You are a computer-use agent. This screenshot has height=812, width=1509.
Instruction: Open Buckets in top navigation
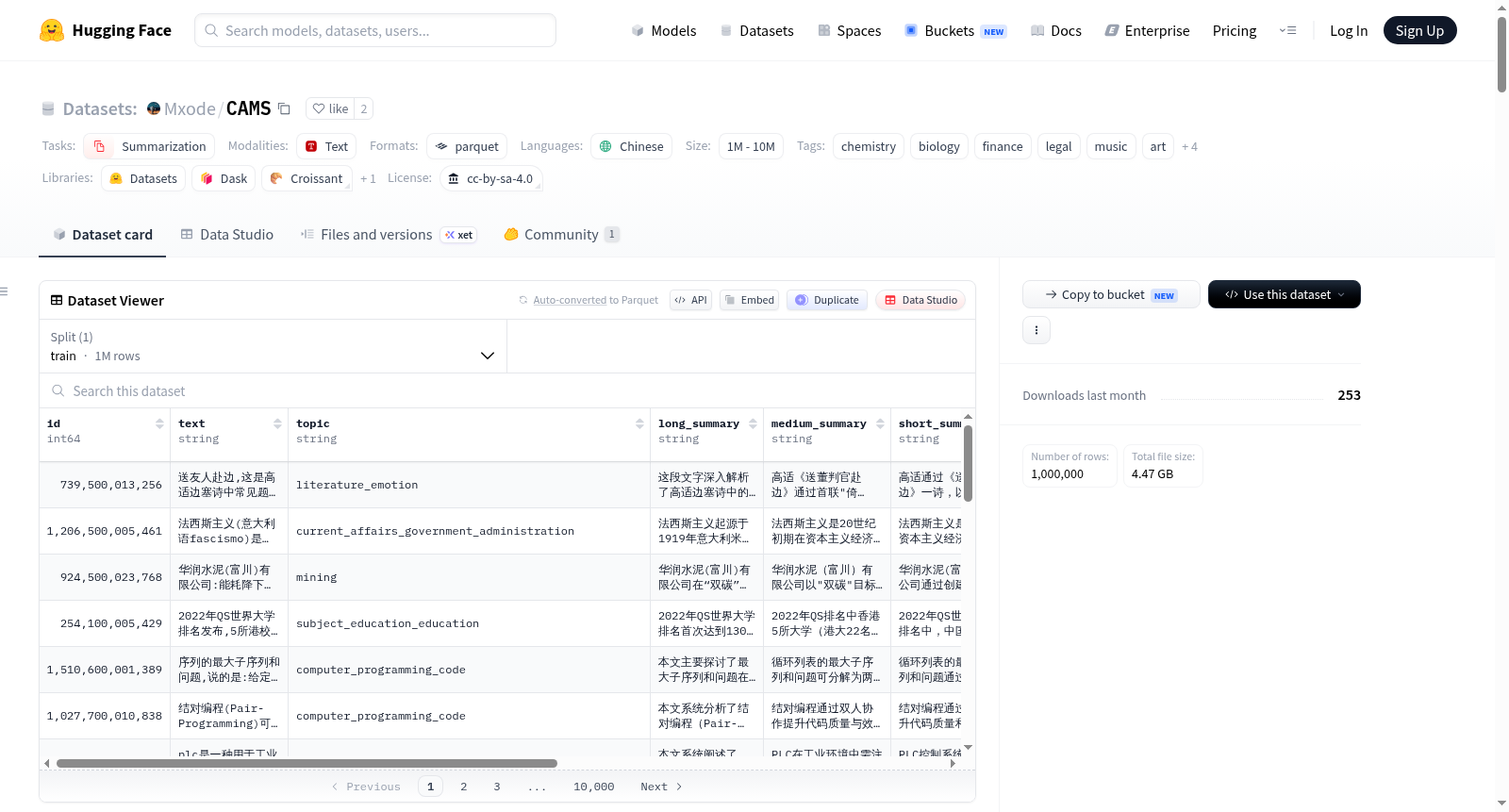click(955, 30)
